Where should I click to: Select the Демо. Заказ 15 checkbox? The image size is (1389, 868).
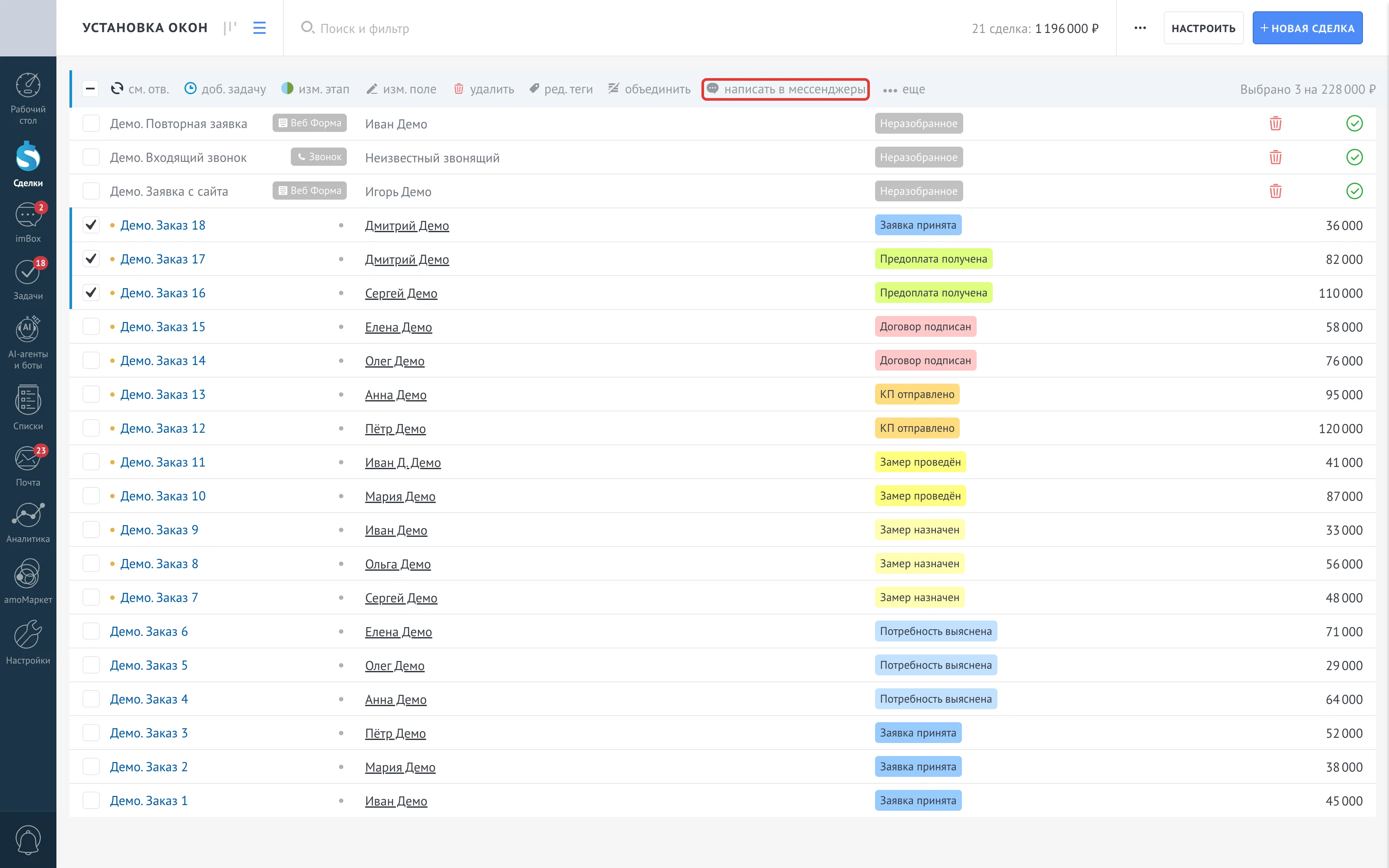[91, 327]
